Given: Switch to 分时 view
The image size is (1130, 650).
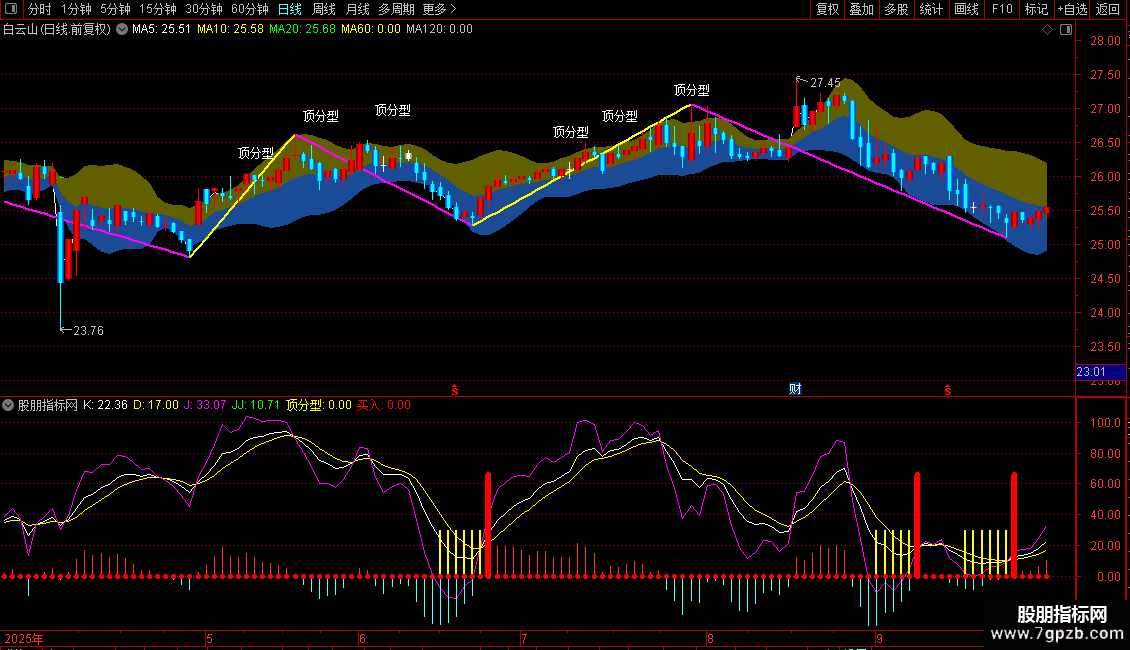Looking at the screenshot, I should coord(40,9).
